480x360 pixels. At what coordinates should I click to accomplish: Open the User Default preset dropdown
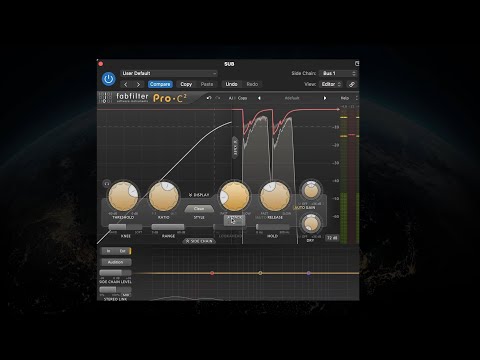pos(169,73)
